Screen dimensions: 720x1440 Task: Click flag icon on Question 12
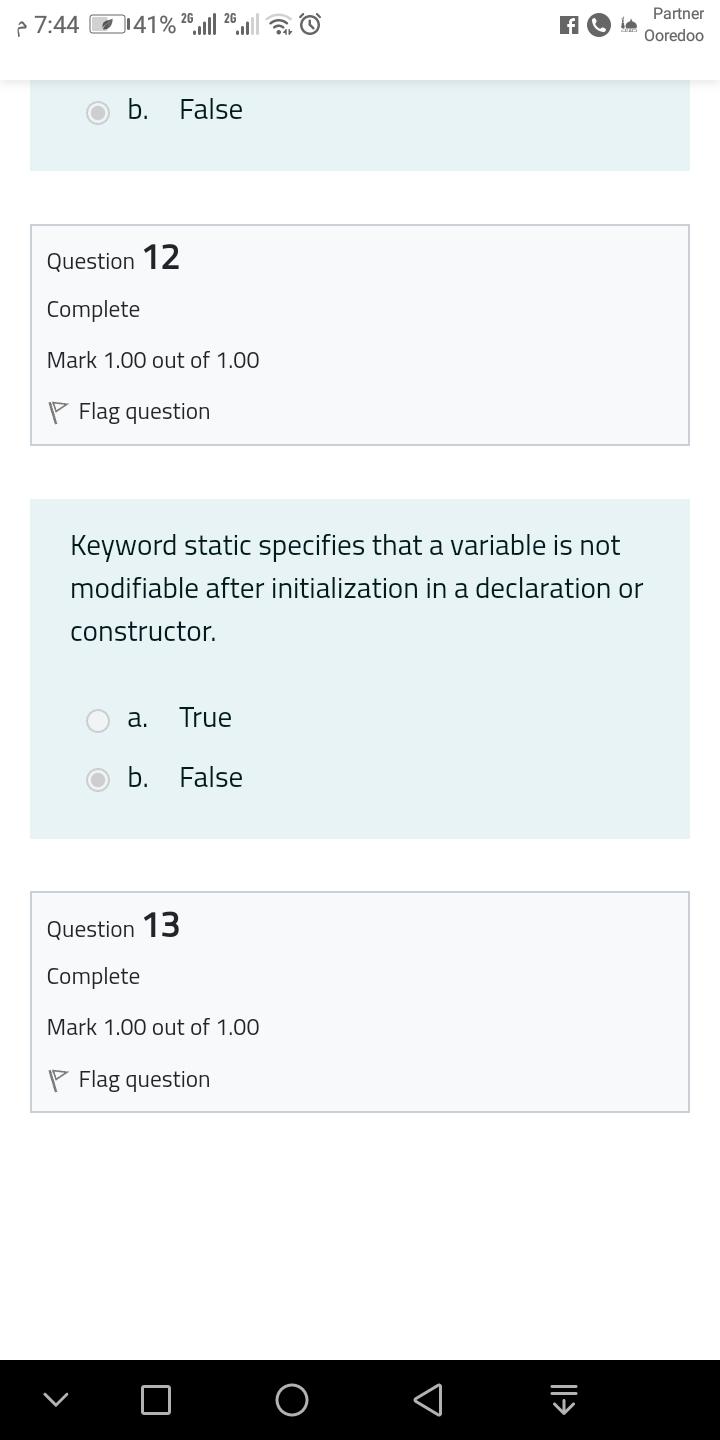tap(58, 412)
